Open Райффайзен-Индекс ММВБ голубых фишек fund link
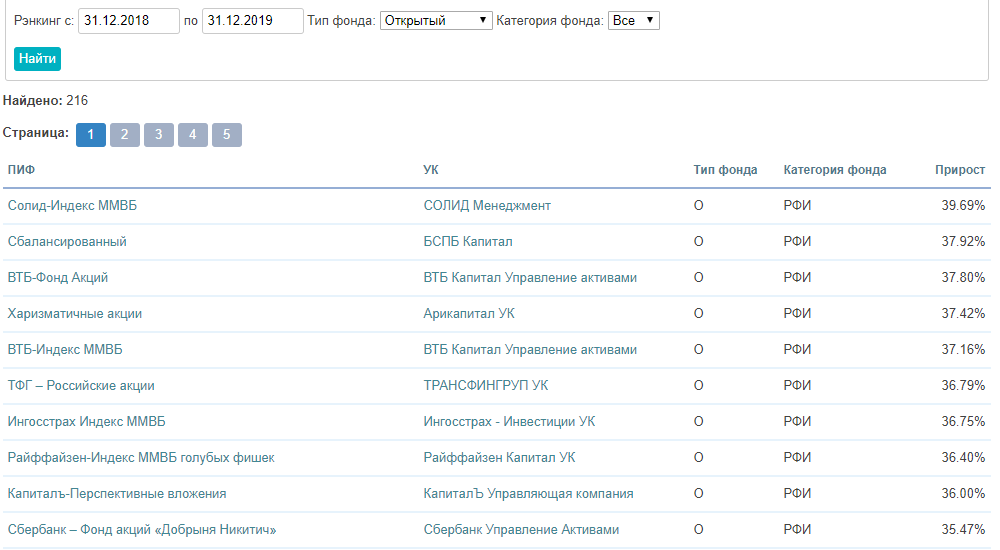Screen dimensions: 1000x550 [x=141, y=457]
